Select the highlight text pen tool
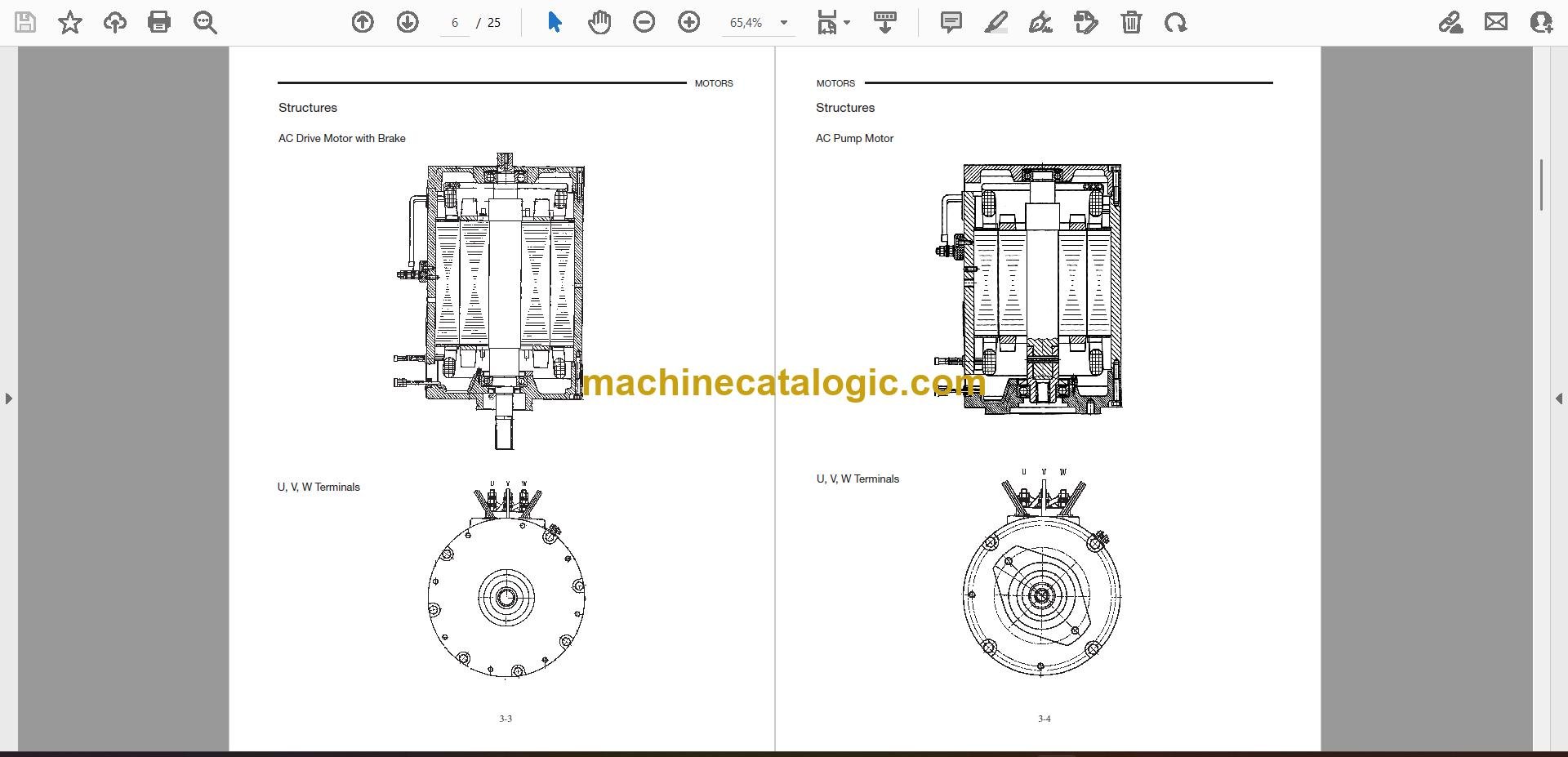Viewport: 1568px width, 757px height. (996, 22)
